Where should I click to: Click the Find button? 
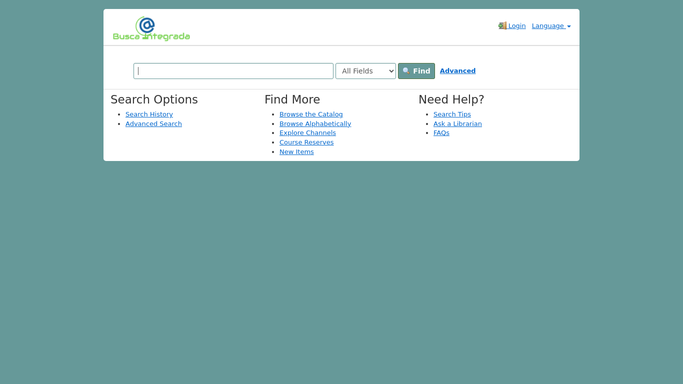pos(416,71)
